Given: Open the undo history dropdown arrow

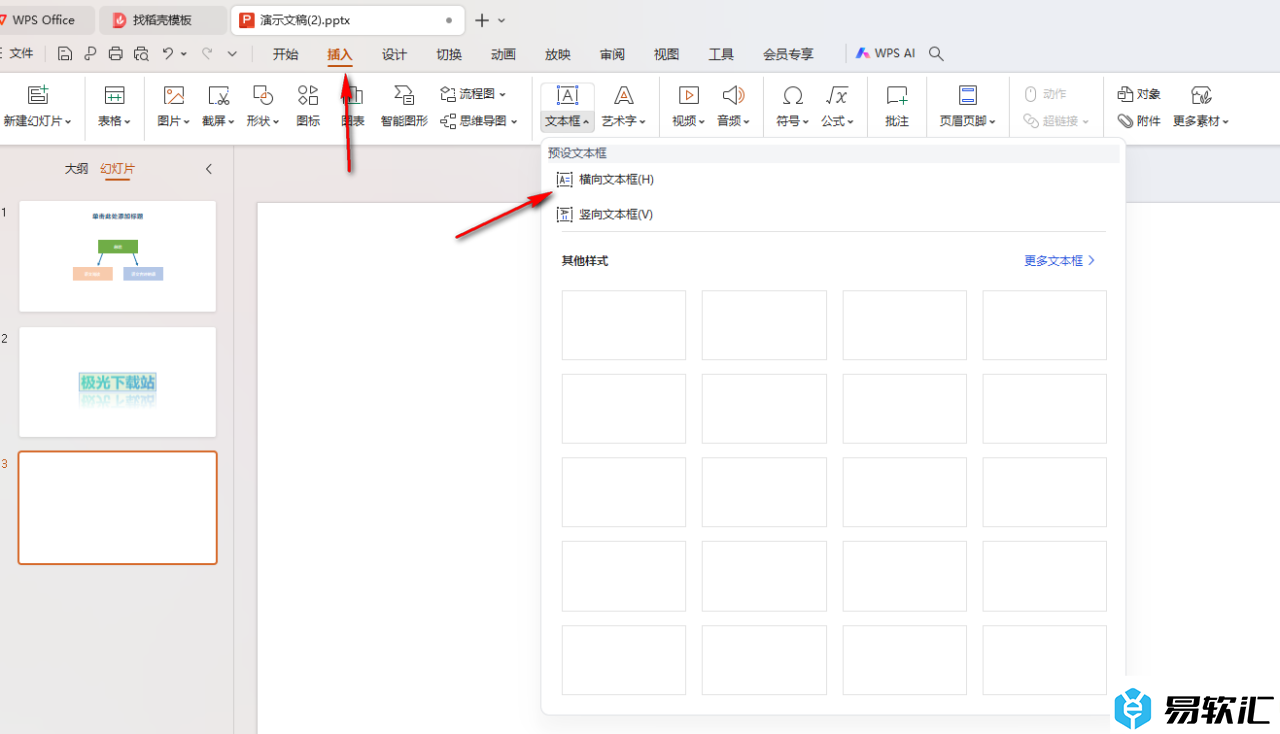Looking at the screenshot, I should tap(184, 54).
